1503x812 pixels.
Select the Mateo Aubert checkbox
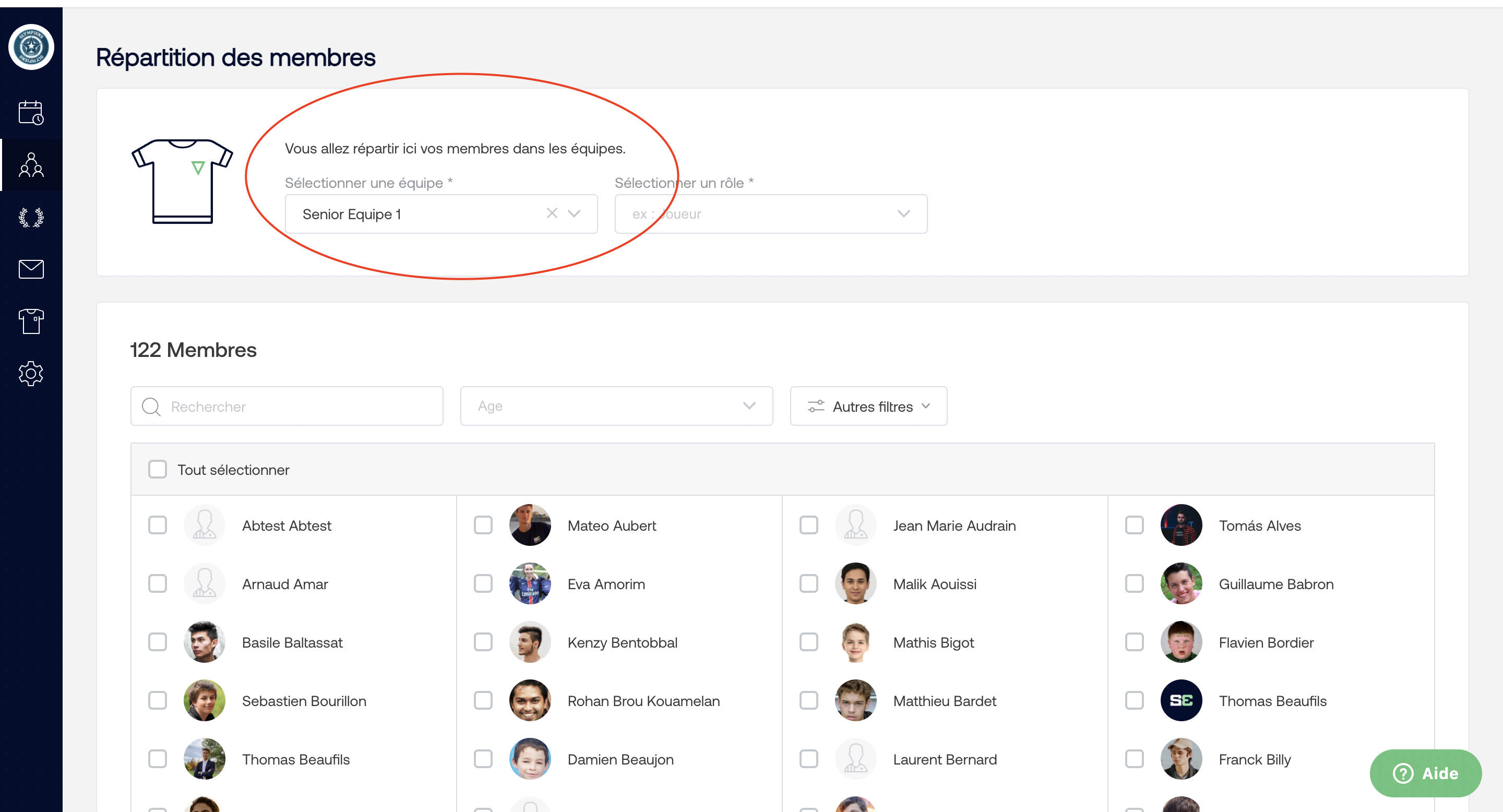(483, 525)
